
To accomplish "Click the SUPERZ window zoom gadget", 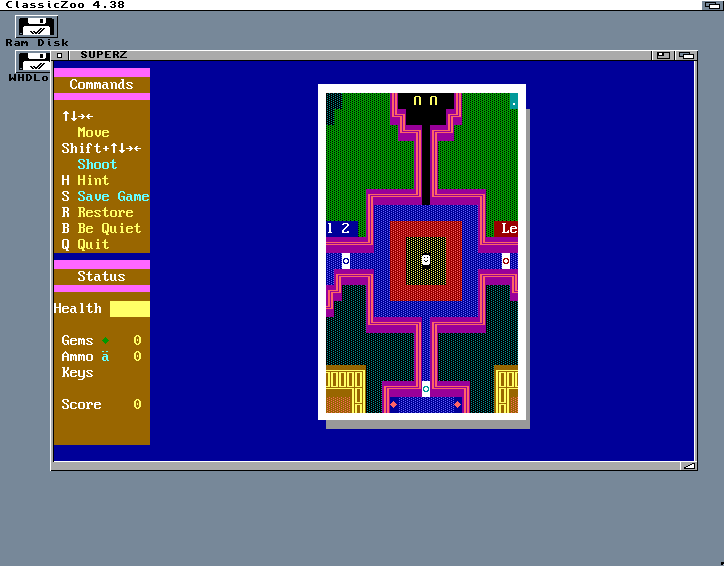I will tap(663, 55).
